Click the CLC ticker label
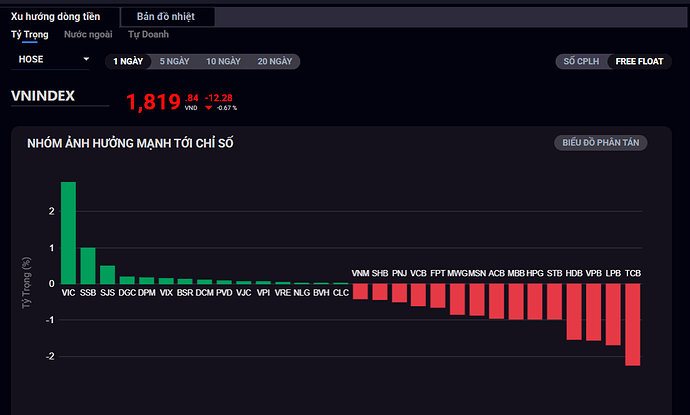This screenshot has width=690, height=415. (x=341, y=293)
